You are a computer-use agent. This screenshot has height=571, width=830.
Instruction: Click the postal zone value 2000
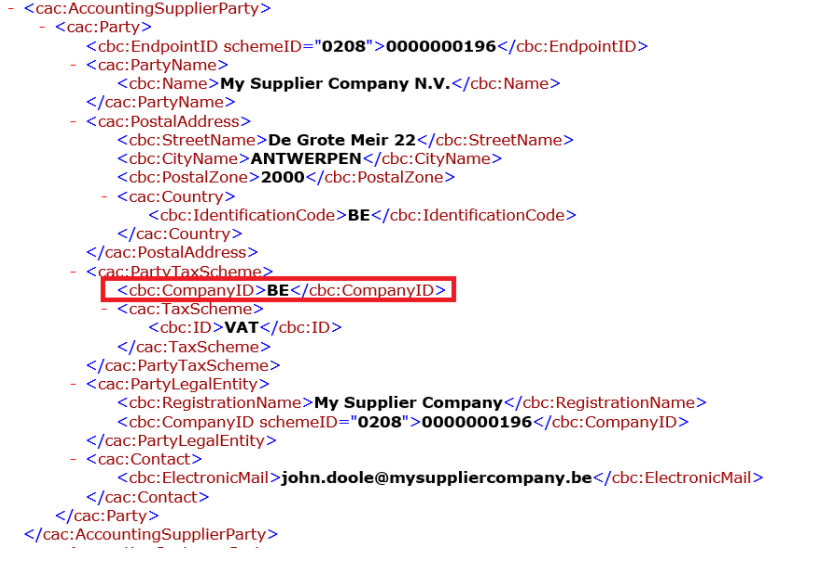coord(282,178)
